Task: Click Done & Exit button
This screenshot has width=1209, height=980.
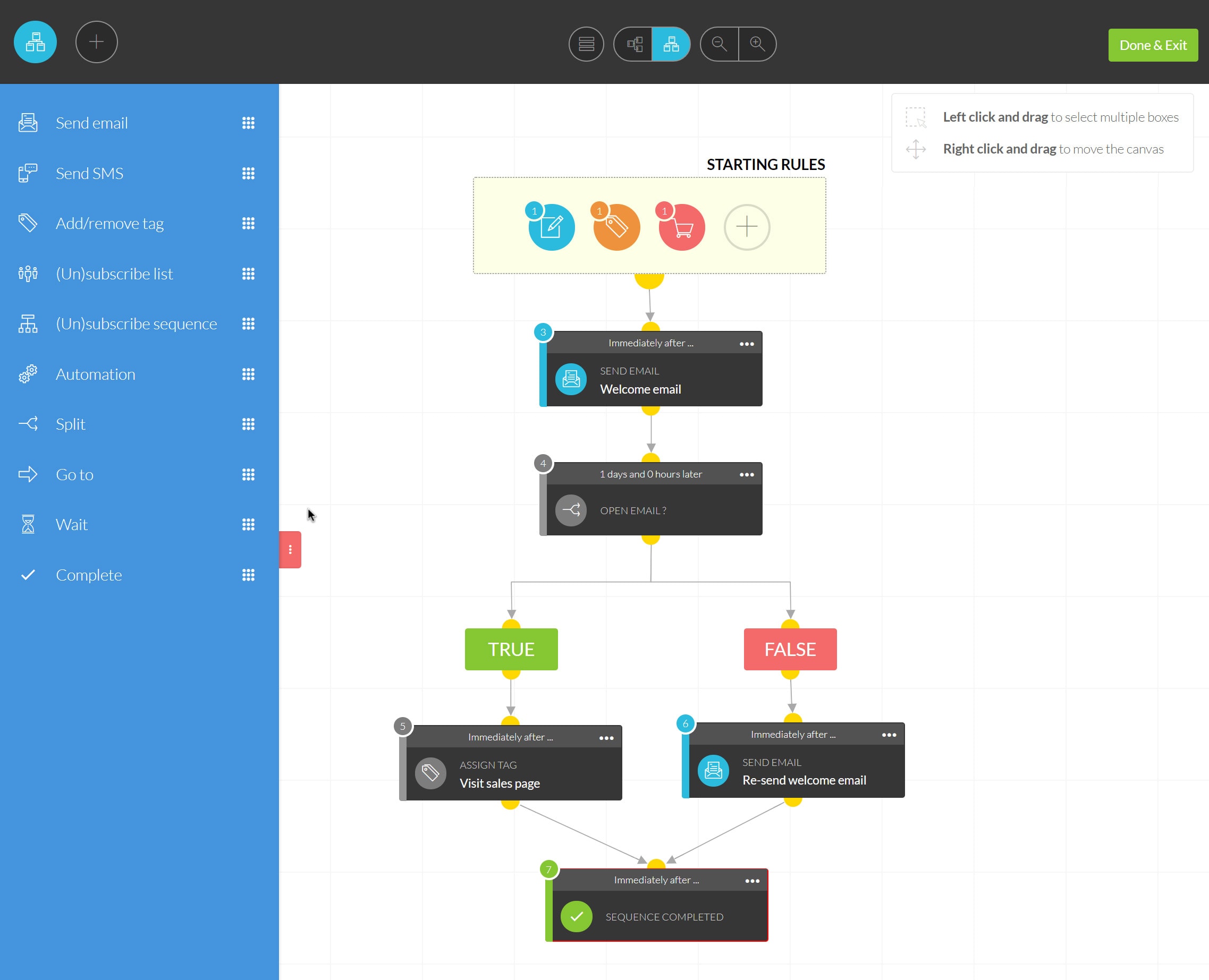Action: click(x=1152, y=44)
